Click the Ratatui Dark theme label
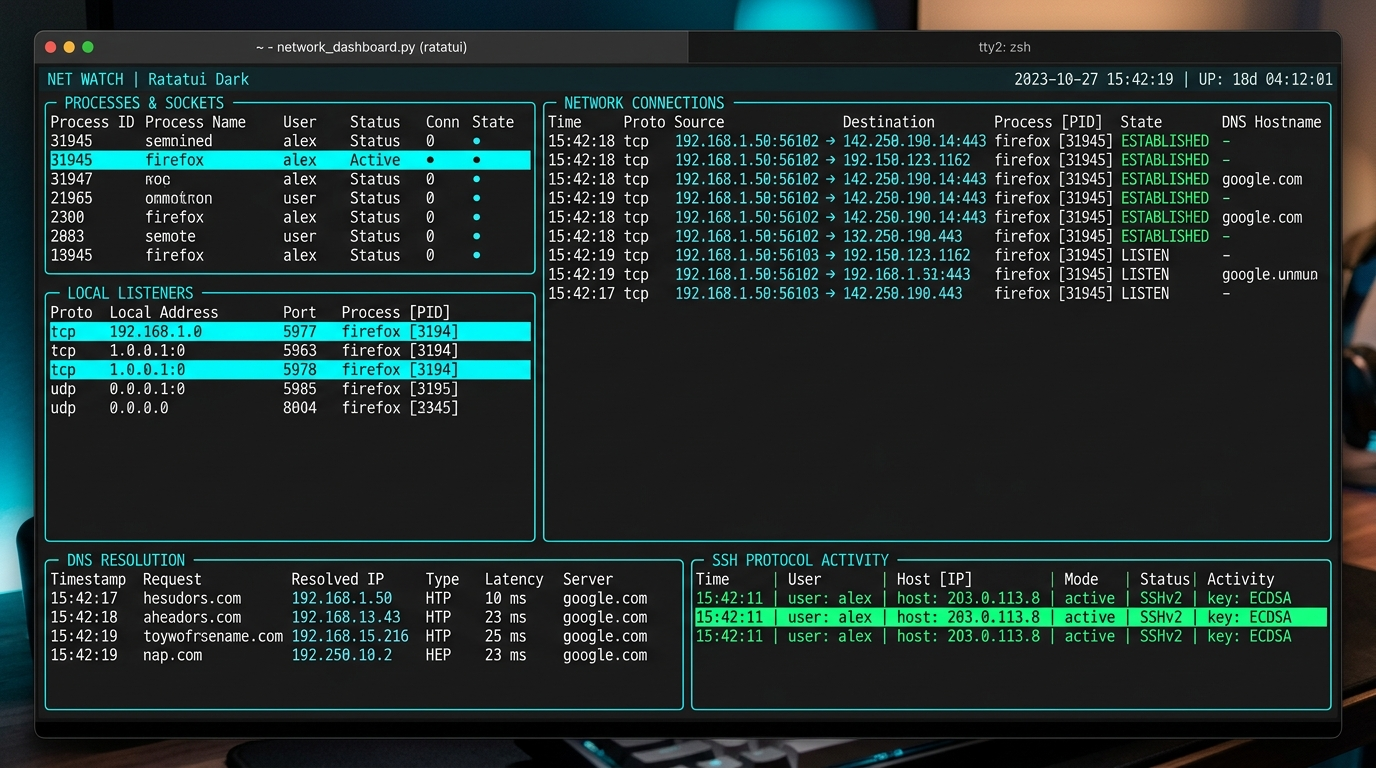1376x768 pixels. (x=198, y=79)
